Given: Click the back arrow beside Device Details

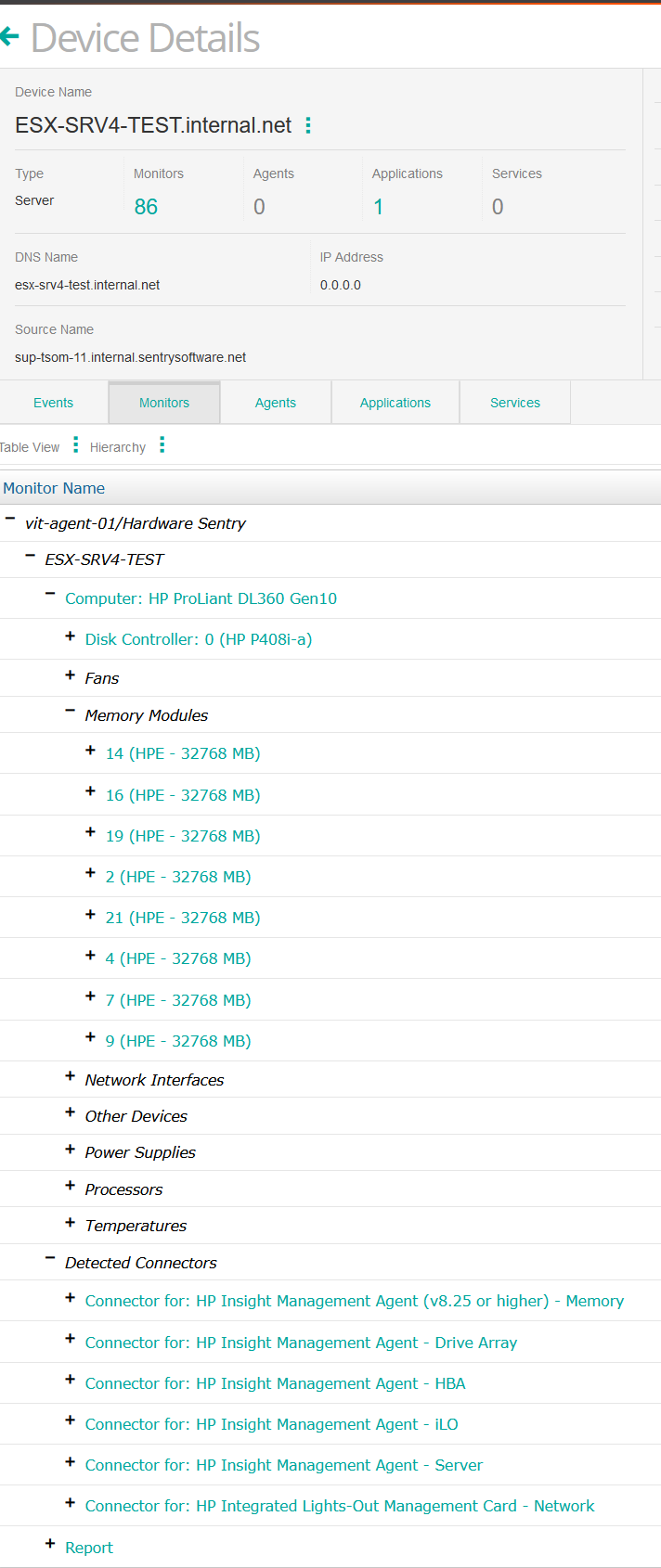Looking at the screenshot, I should pos(10,37).
